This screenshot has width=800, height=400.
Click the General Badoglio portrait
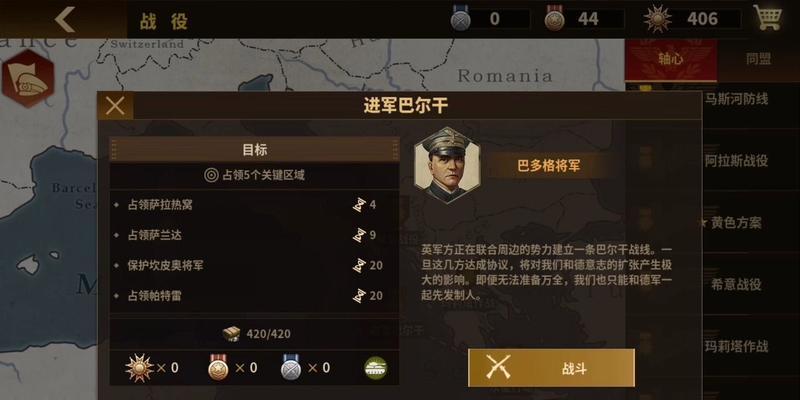[447, 165]
